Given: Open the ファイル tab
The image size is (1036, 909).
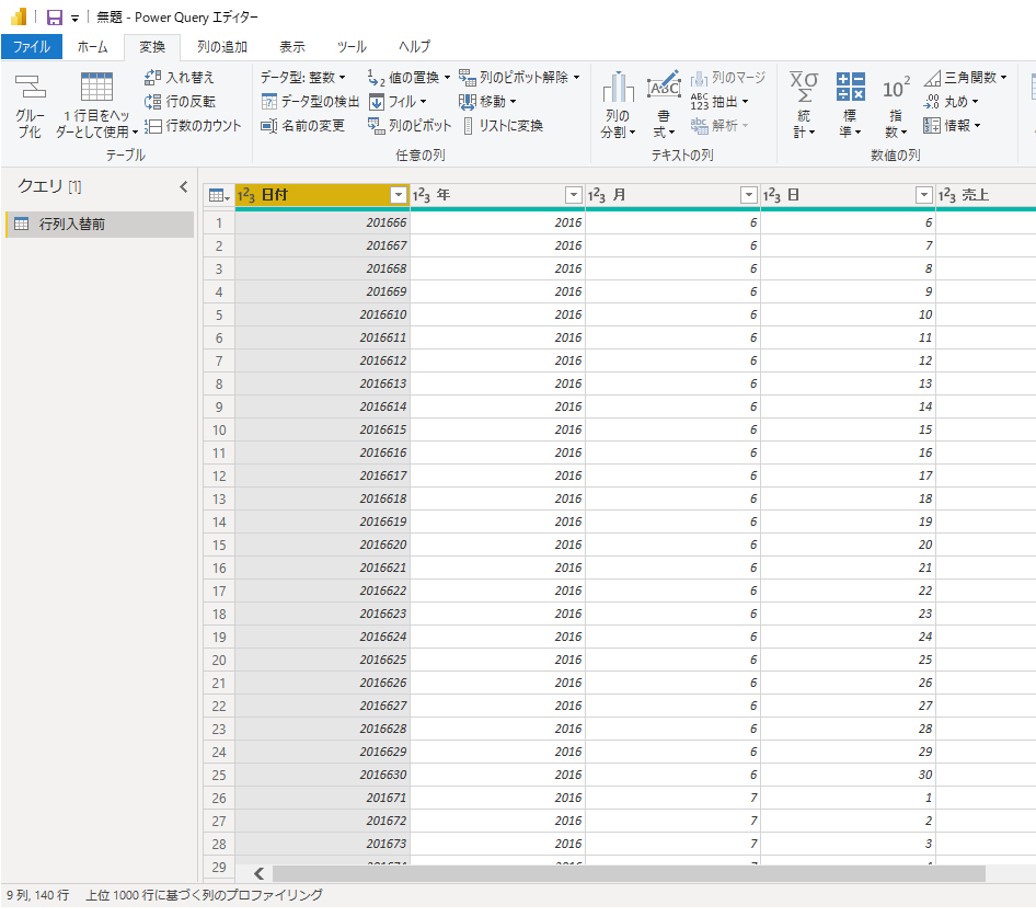Looking at the screenshot, I should pyautogui.click(x=31, y=47).
